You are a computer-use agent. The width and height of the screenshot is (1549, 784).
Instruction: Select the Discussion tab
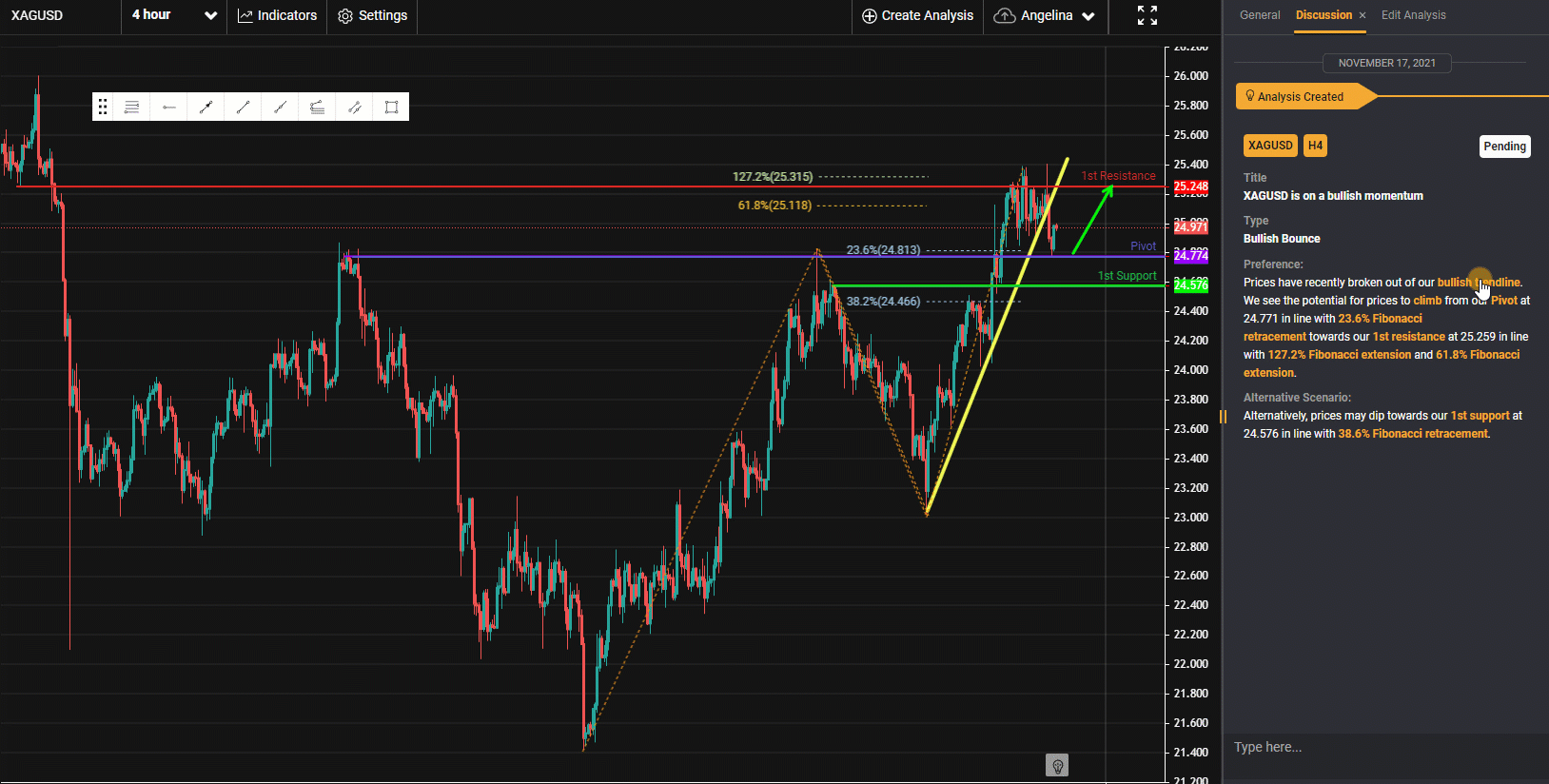point(1324,15)
